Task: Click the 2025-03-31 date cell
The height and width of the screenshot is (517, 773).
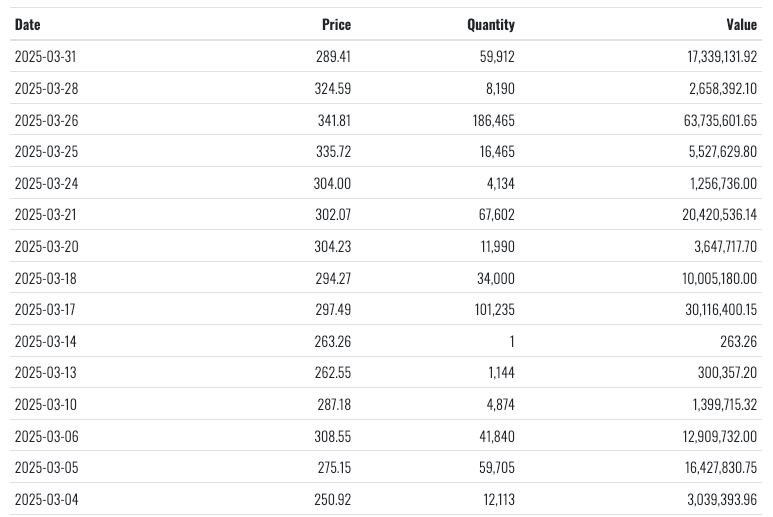Action: pos(45,57)
